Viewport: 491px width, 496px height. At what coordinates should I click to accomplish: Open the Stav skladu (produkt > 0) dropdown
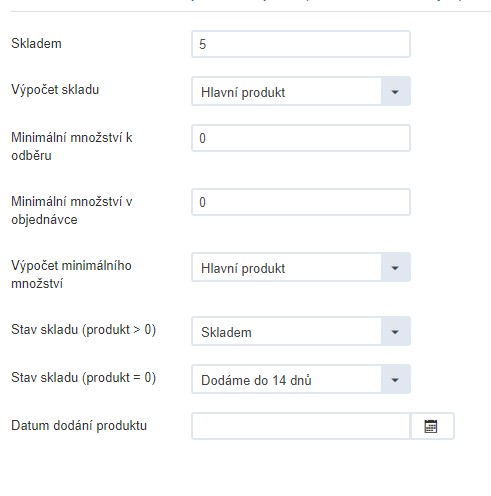(x=301, y=331)
